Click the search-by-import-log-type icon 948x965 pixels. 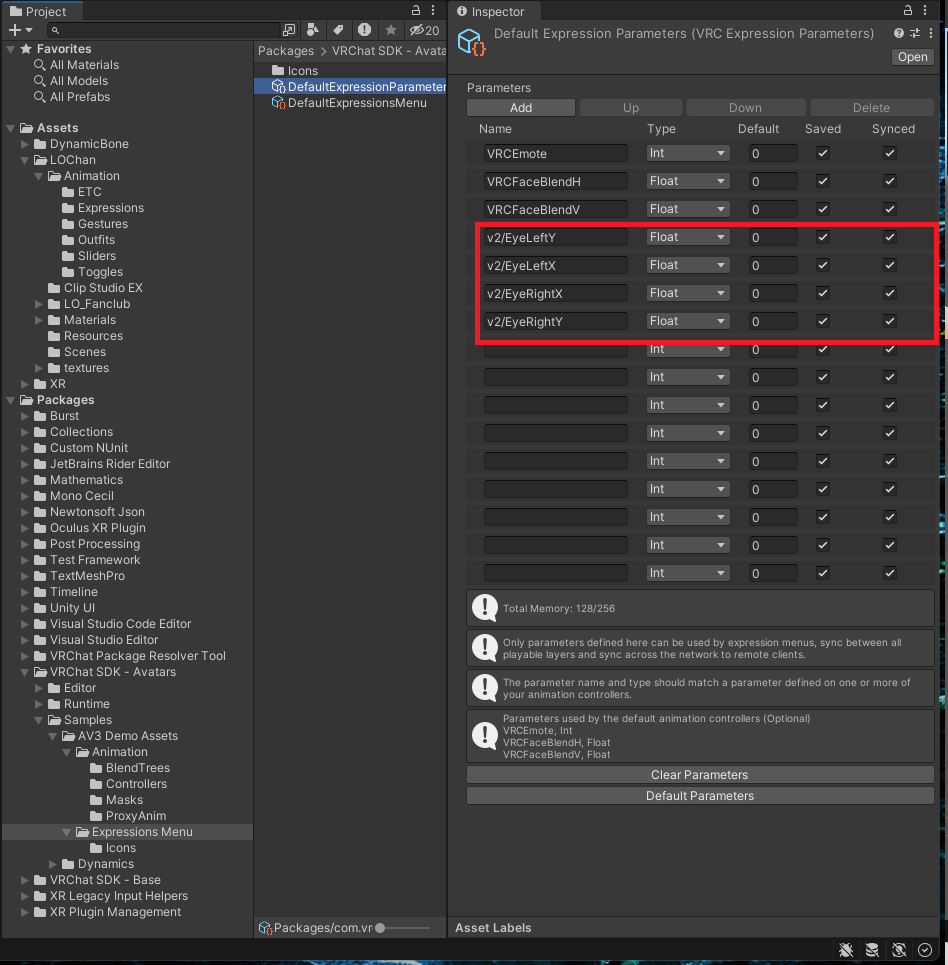pyautogui.click(x=364, y=30)
